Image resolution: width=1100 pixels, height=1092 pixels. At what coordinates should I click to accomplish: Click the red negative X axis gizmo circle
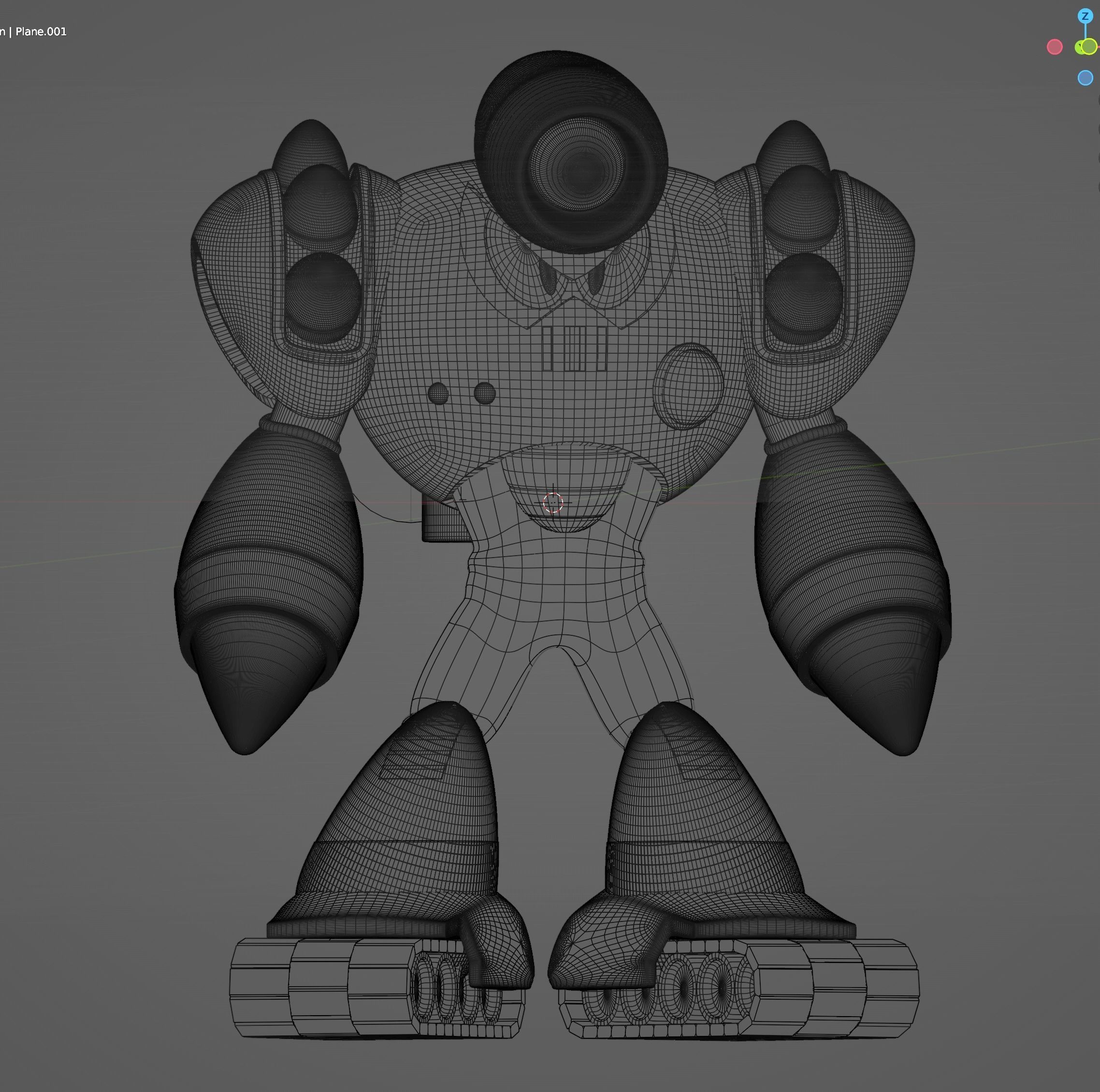point(1055,47)
